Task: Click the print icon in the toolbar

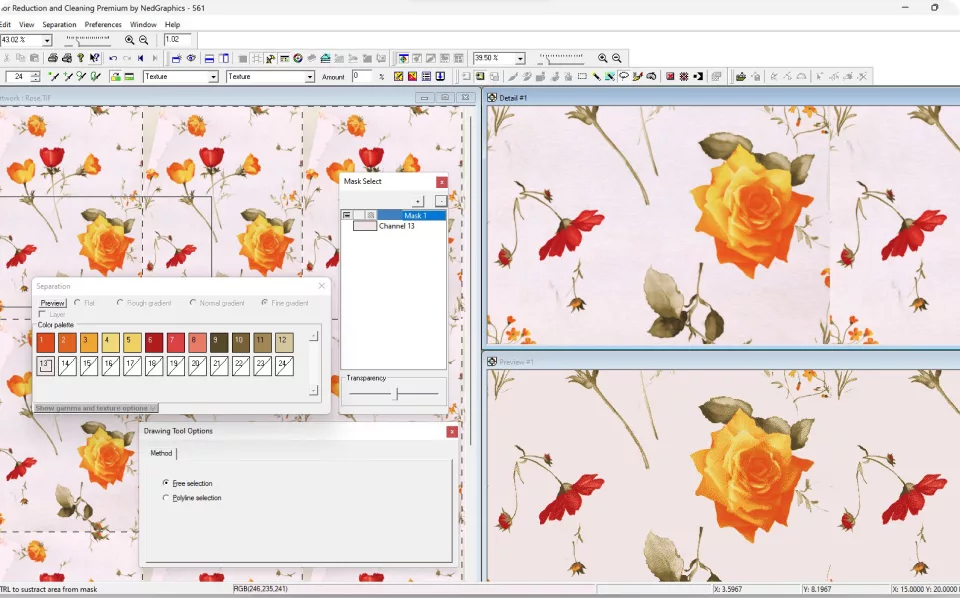Action: pos(52,58)
